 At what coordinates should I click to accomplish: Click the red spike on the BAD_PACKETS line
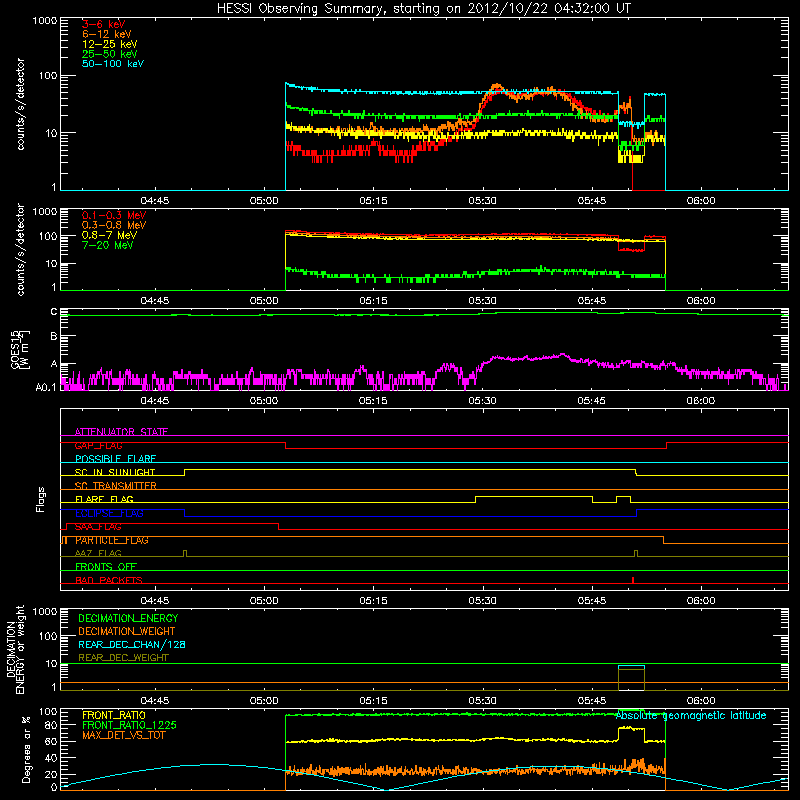633,580
